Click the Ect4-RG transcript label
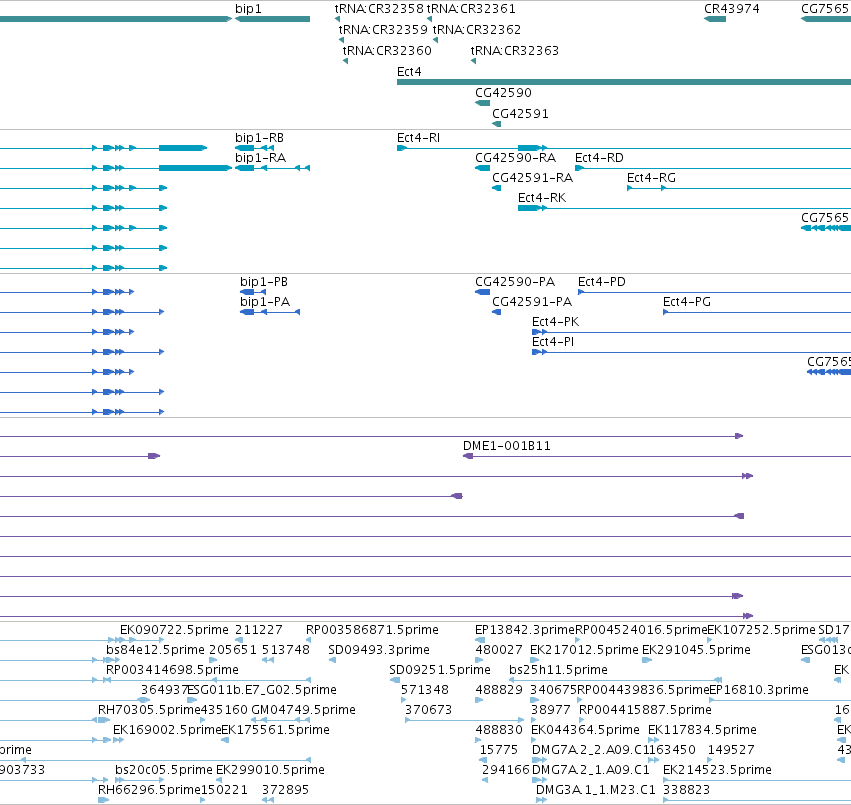This screenshot has width=851, height=805. tap(651, 178)
